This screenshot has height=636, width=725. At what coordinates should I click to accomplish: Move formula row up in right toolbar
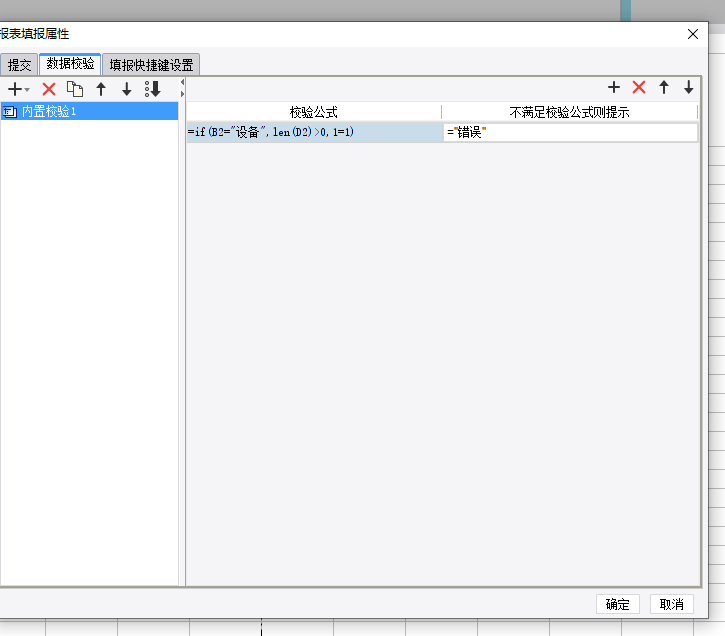(x=664, y=87)
